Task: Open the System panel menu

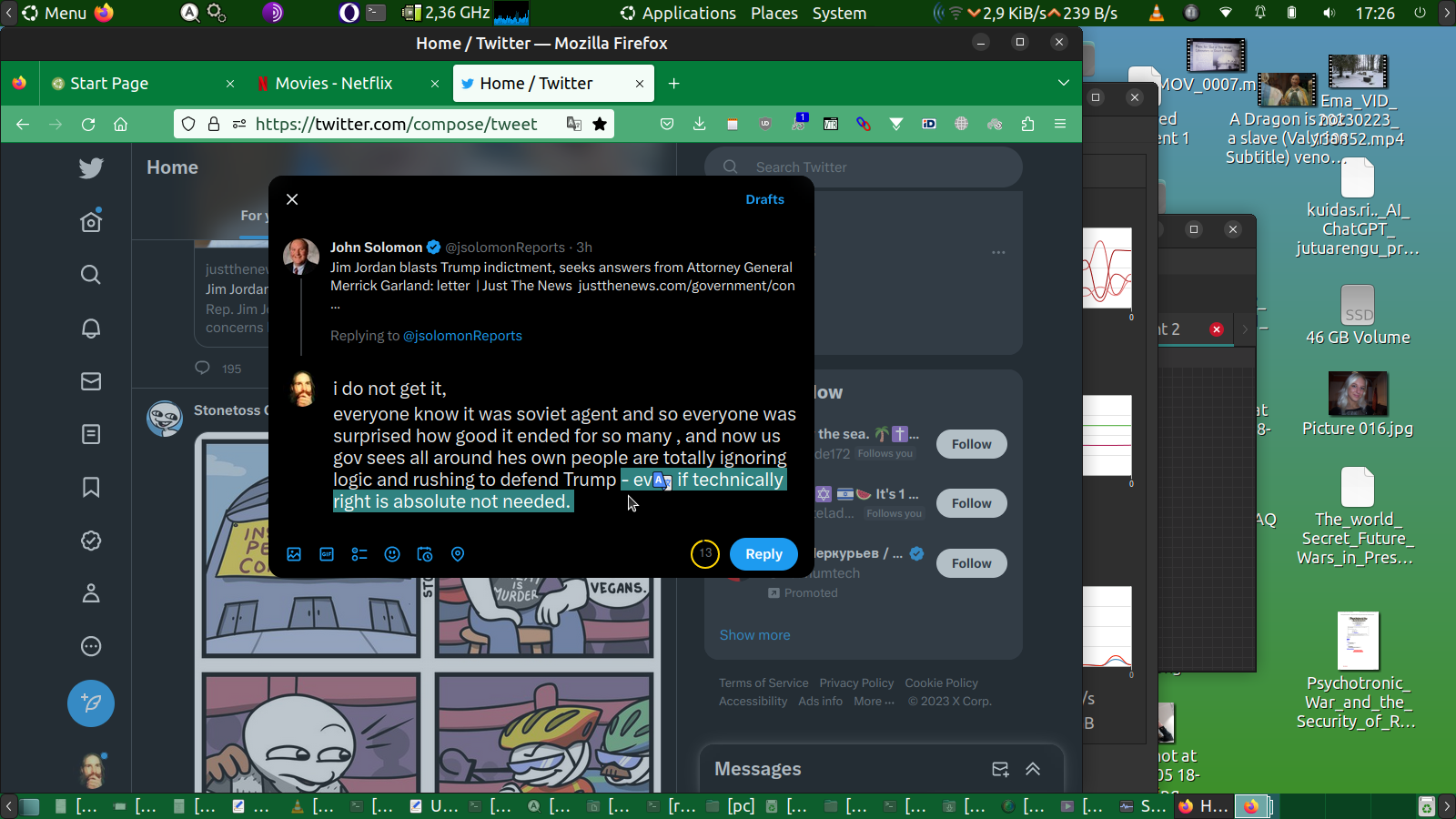Action: (839, 13)
